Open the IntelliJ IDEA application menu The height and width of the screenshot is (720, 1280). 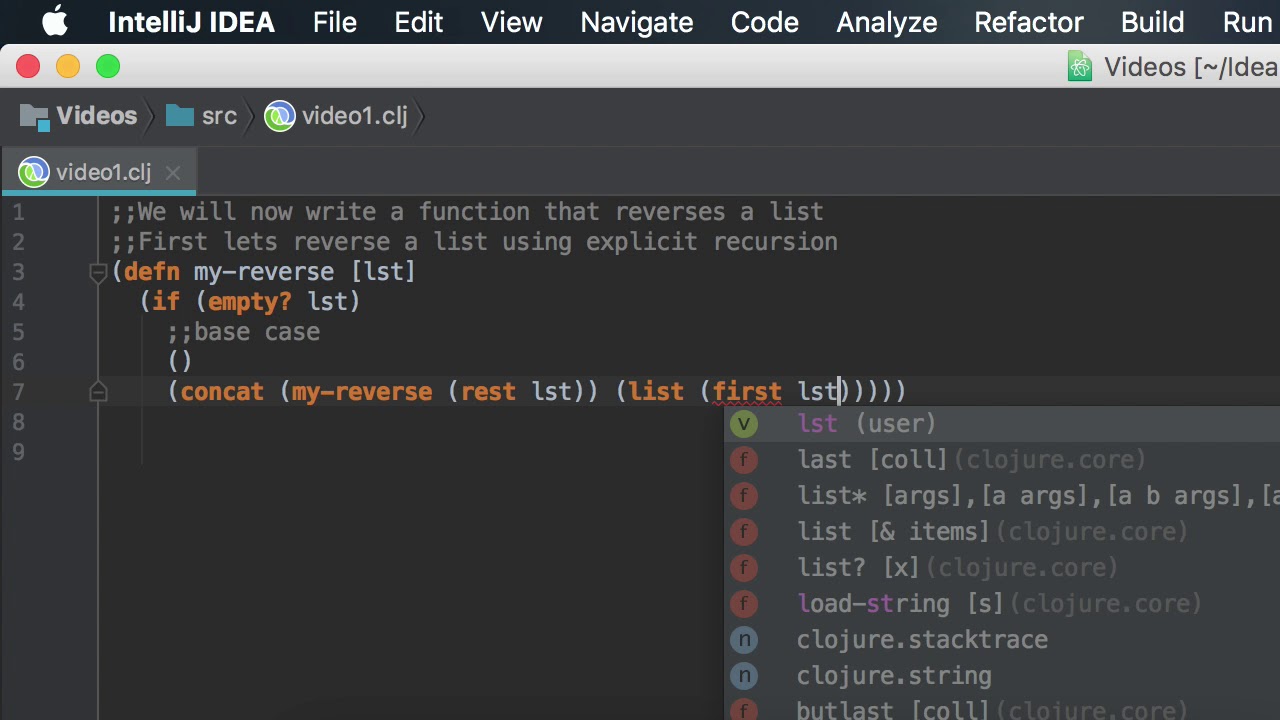(191, 22)
